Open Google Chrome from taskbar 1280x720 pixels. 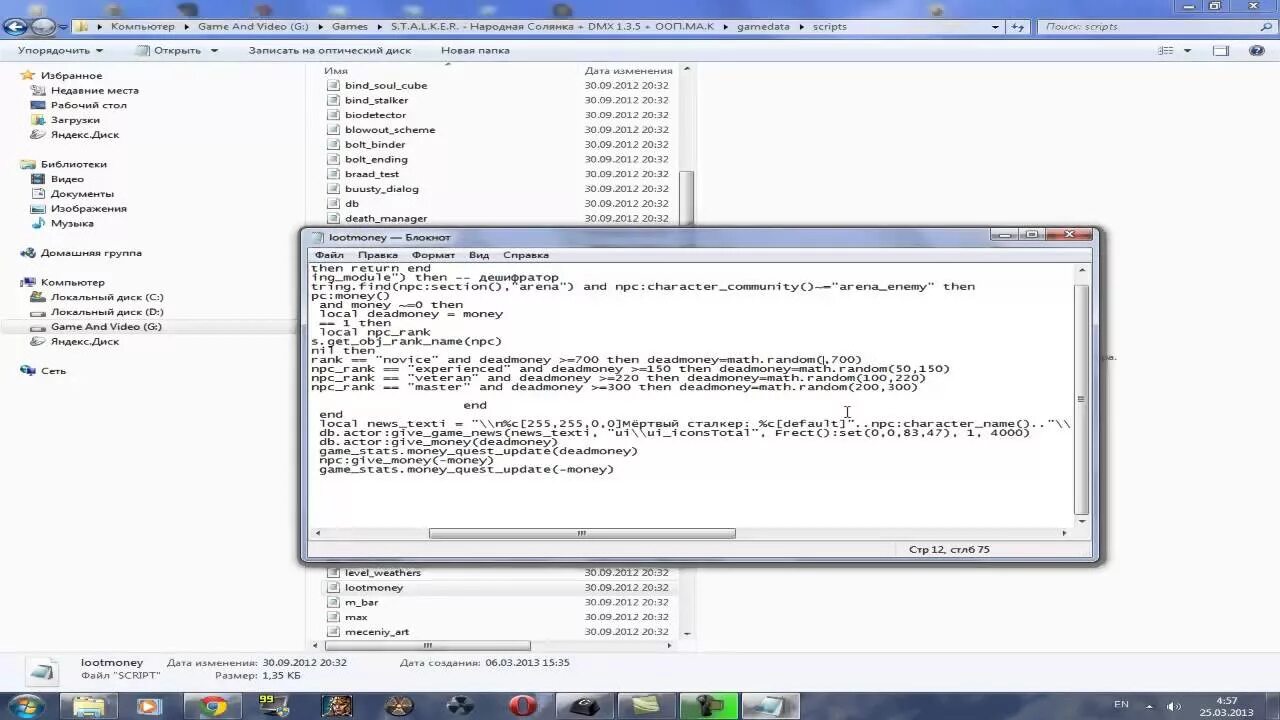[x=212, y=706]
